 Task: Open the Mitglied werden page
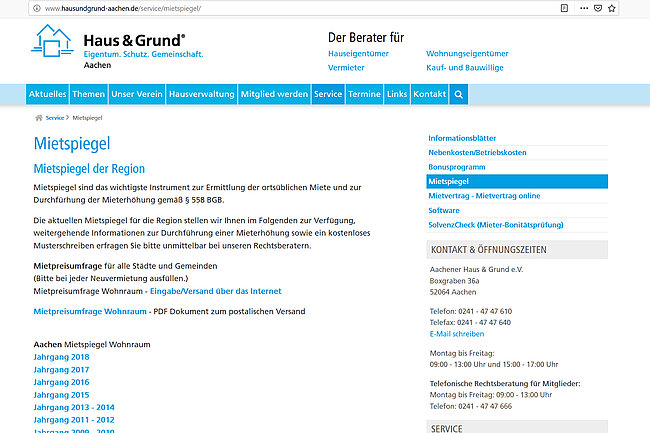coord(274,94)
